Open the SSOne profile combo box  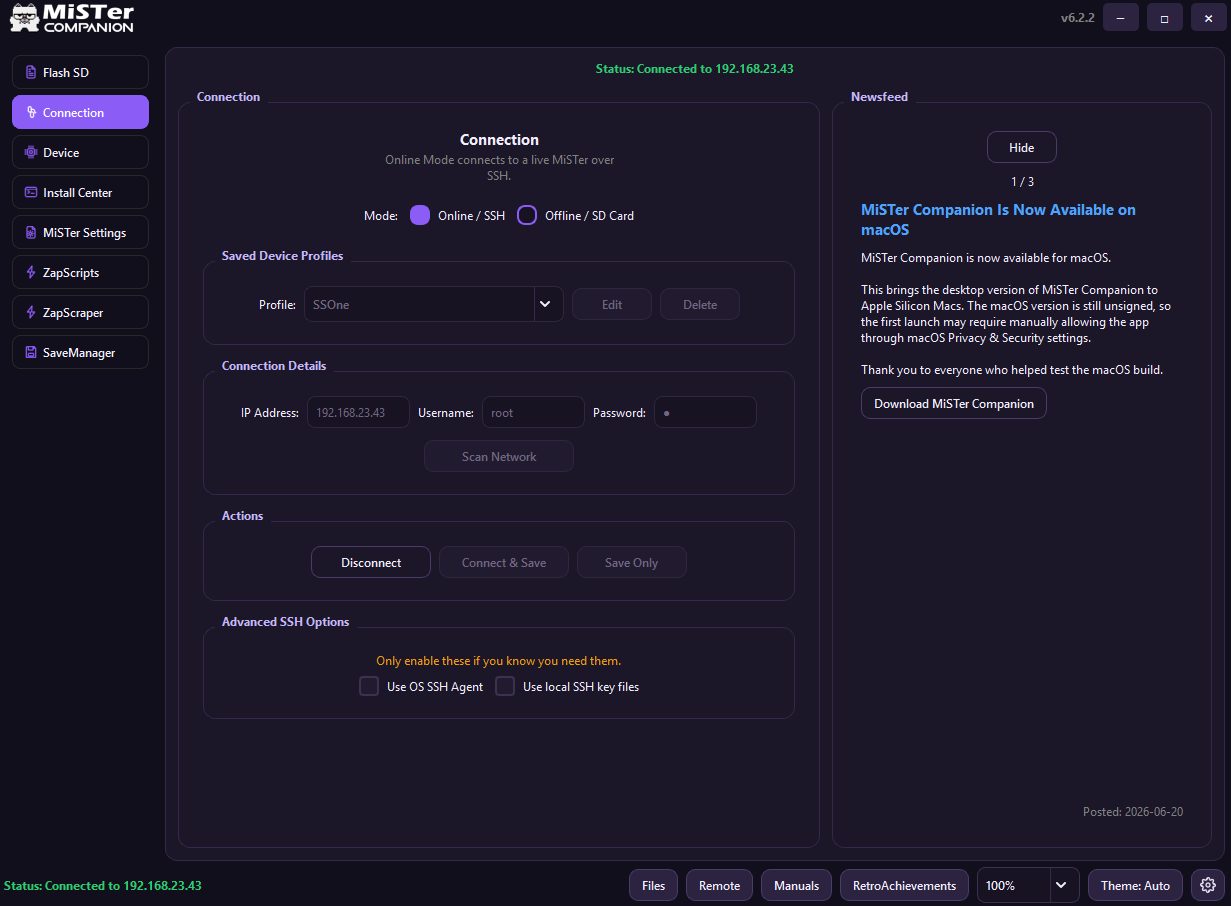click(434, 304)
